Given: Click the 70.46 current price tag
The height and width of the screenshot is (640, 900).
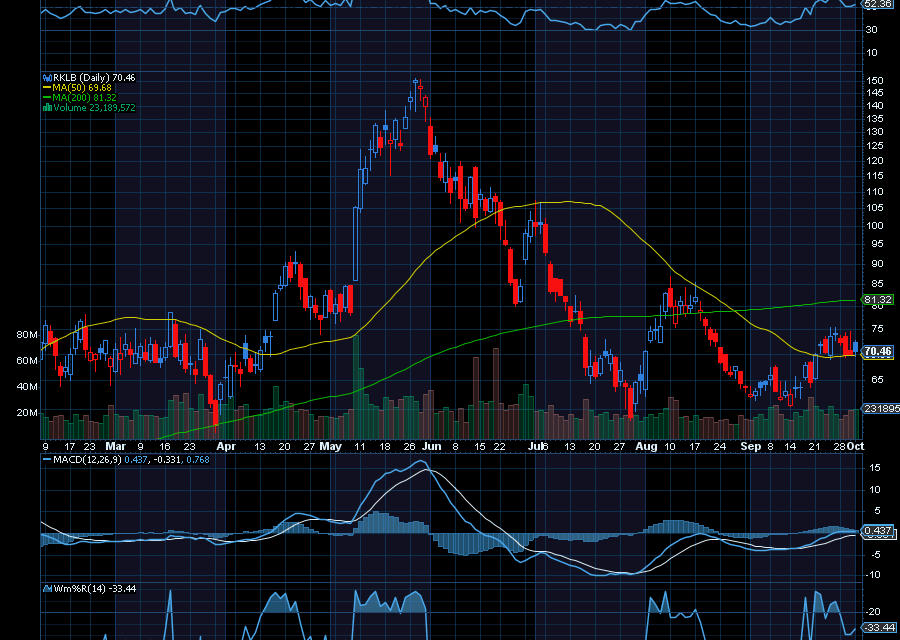Looking at the screenshot, I should point(878,351).
